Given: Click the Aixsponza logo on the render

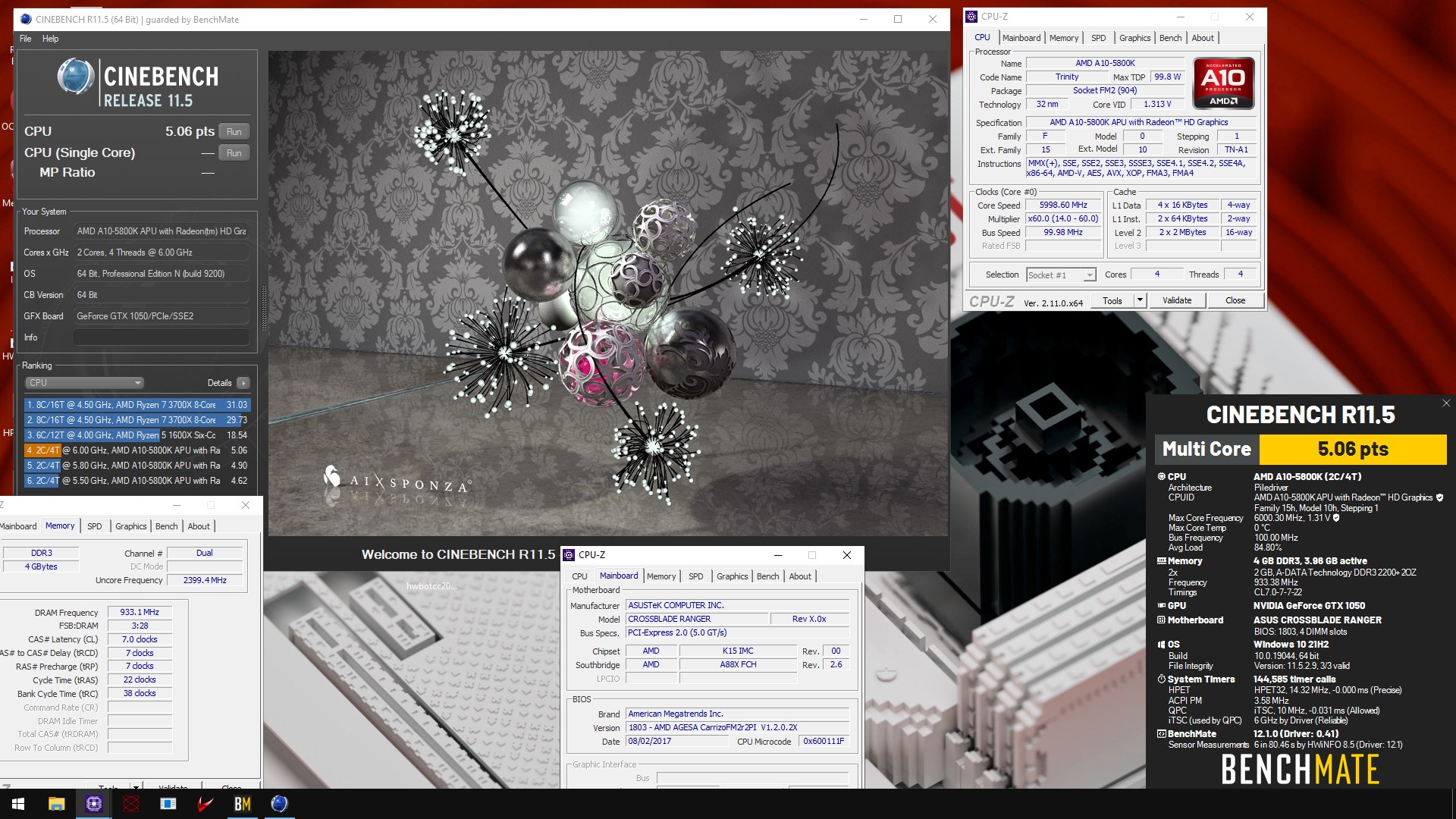Looking at the screenshot, I should coord(397,482).
